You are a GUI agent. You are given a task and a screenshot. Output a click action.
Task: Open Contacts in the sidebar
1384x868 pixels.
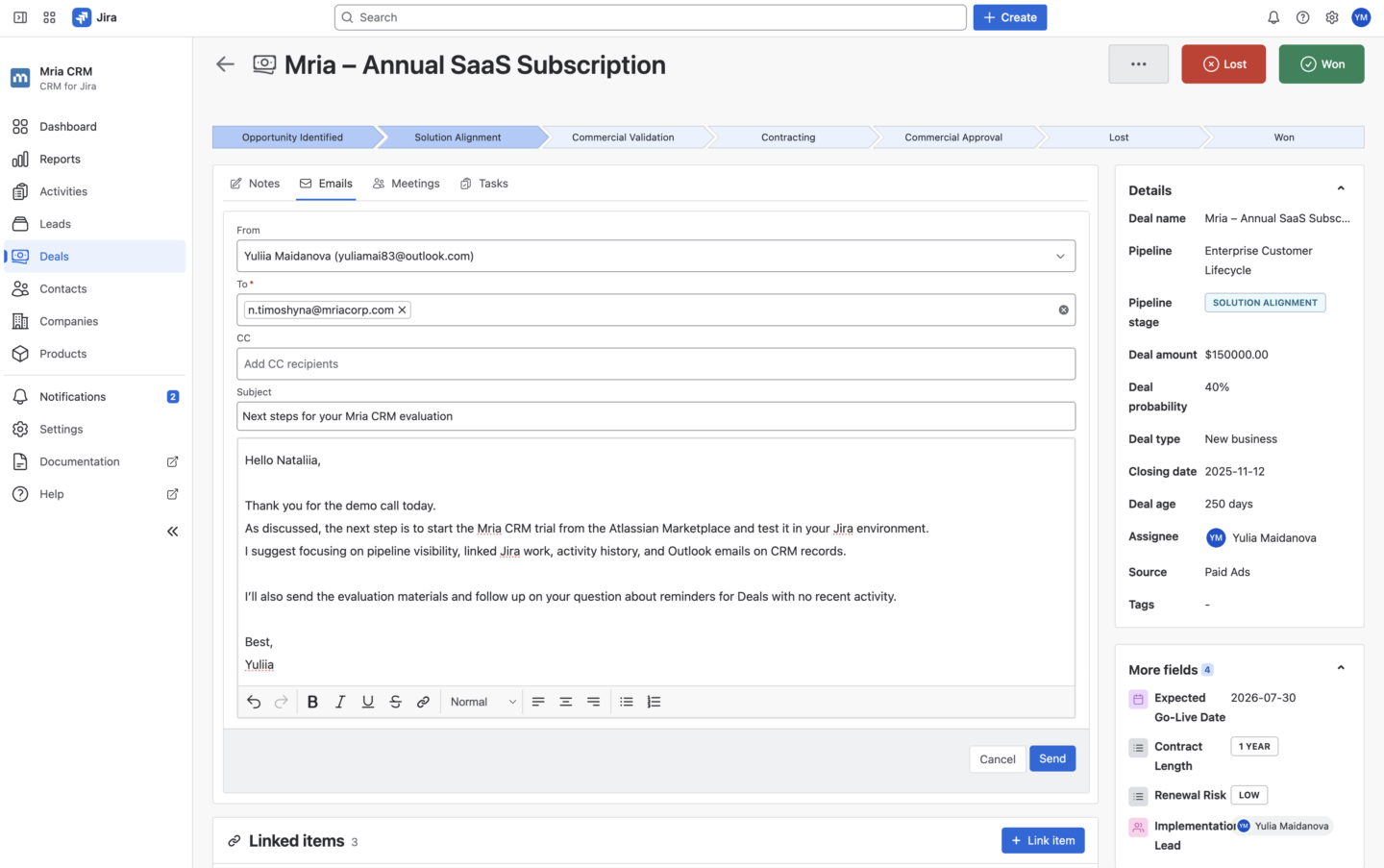94,289
